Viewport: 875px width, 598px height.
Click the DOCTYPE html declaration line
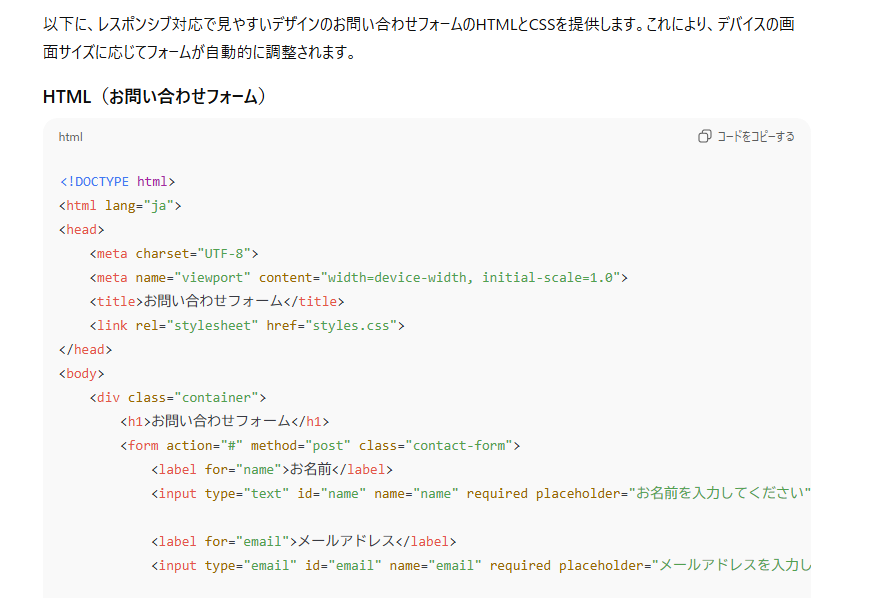(x=117, y=182)
